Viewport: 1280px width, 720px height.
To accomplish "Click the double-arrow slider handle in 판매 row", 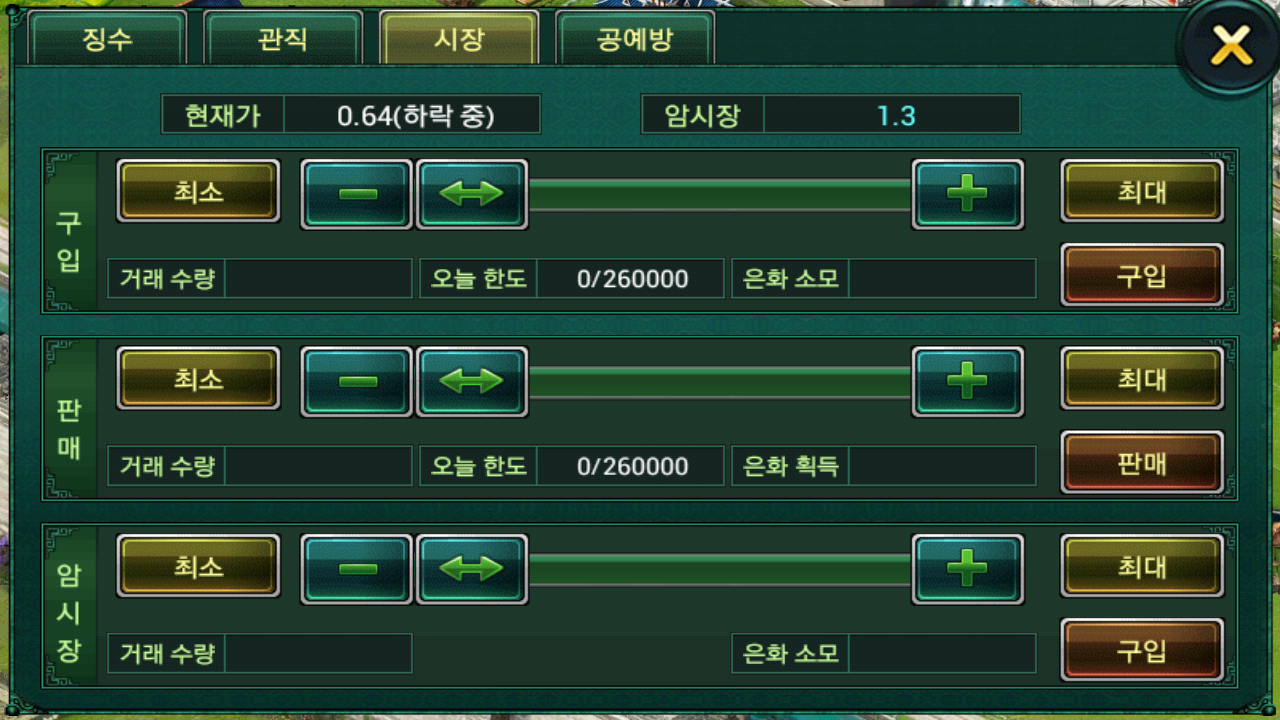I will (472, 381).
